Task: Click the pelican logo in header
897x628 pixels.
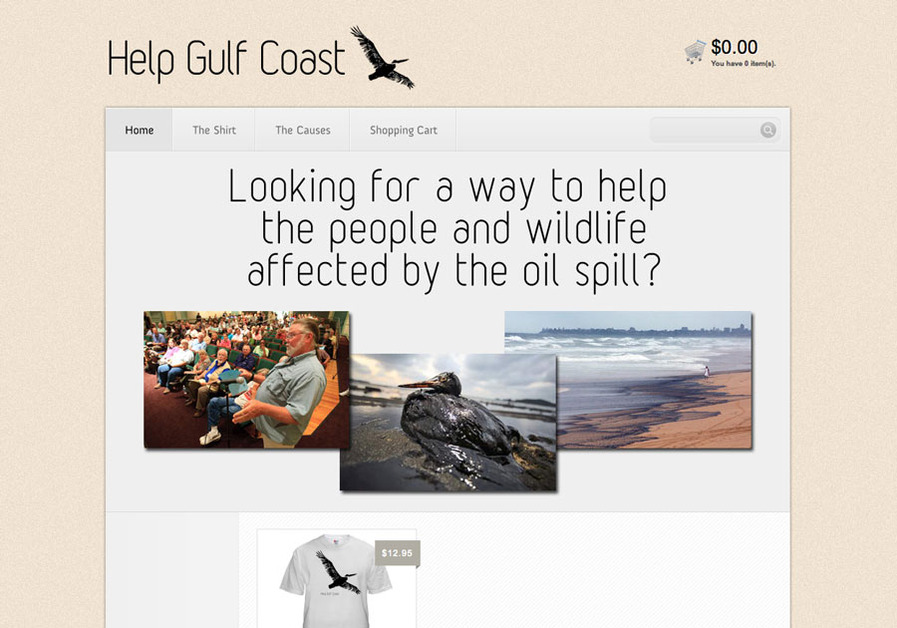Action: point(382,57)
